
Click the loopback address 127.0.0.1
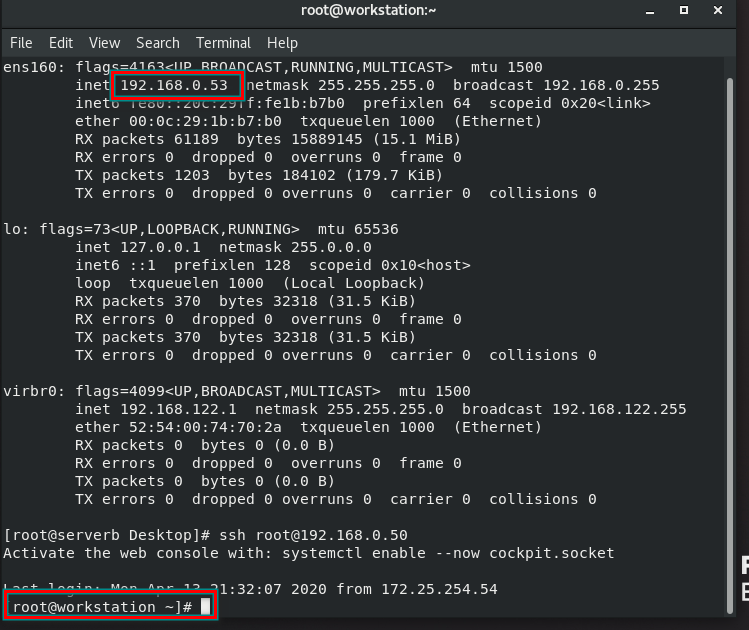tap(160, 247)
